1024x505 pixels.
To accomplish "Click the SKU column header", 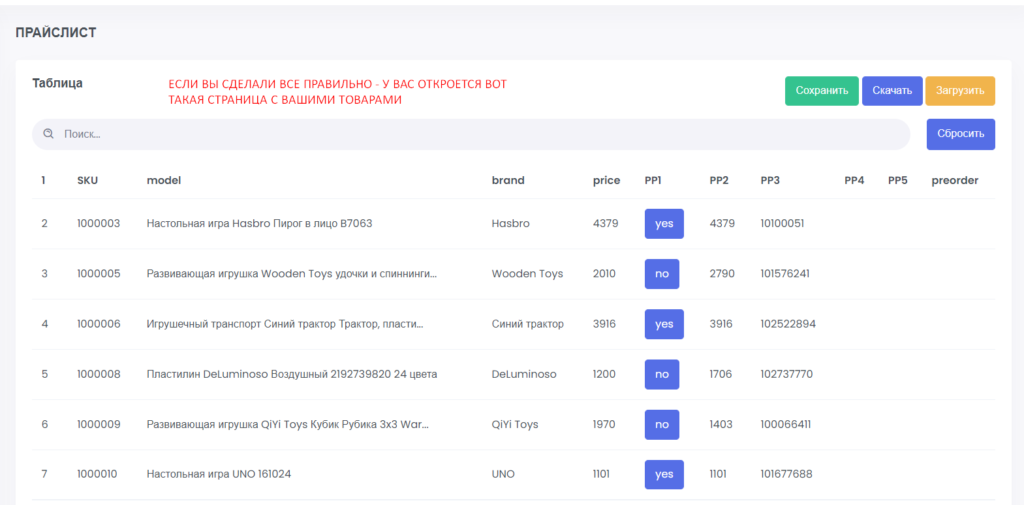I will [88, 181].
